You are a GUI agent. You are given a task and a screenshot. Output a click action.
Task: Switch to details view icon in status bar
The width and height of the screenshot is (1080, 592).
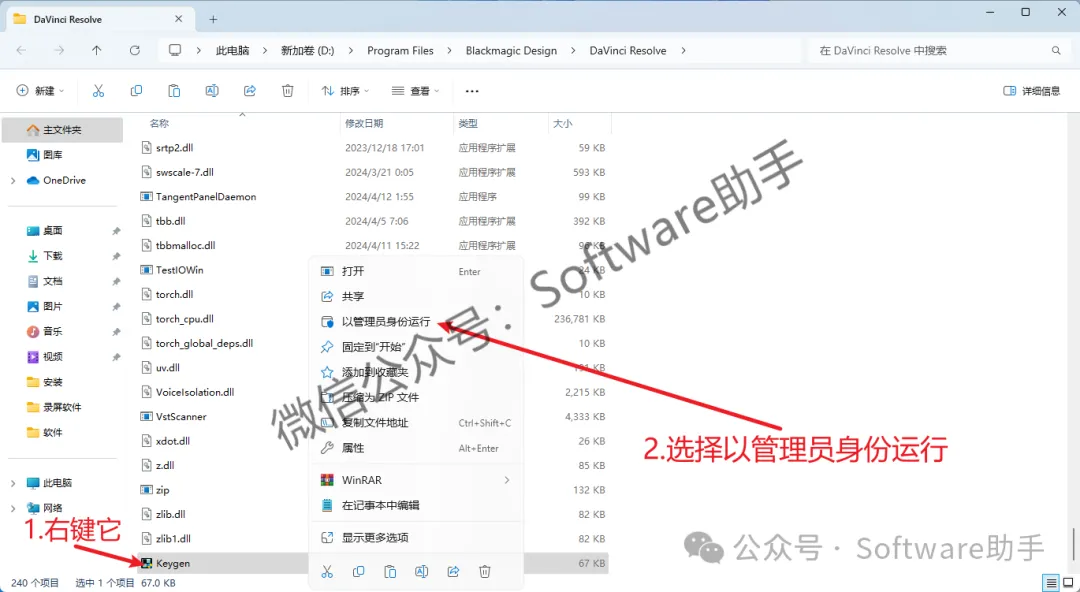click(1050, 582)
